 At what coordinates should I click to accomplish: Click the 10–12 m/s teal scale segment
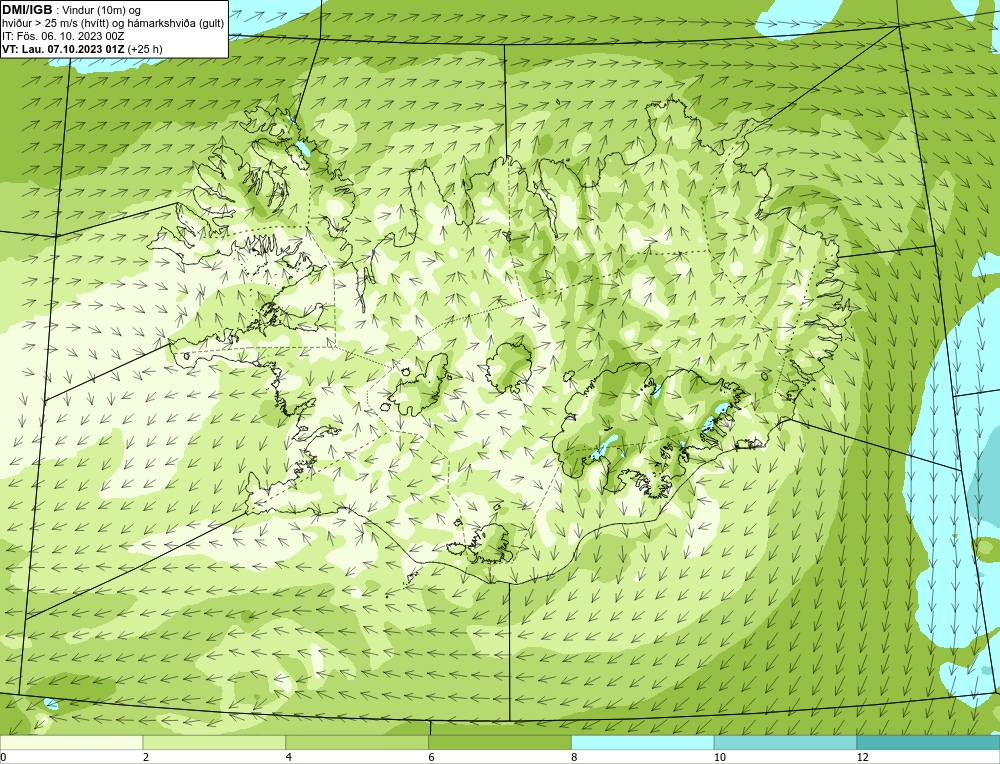tap(786, 742)
